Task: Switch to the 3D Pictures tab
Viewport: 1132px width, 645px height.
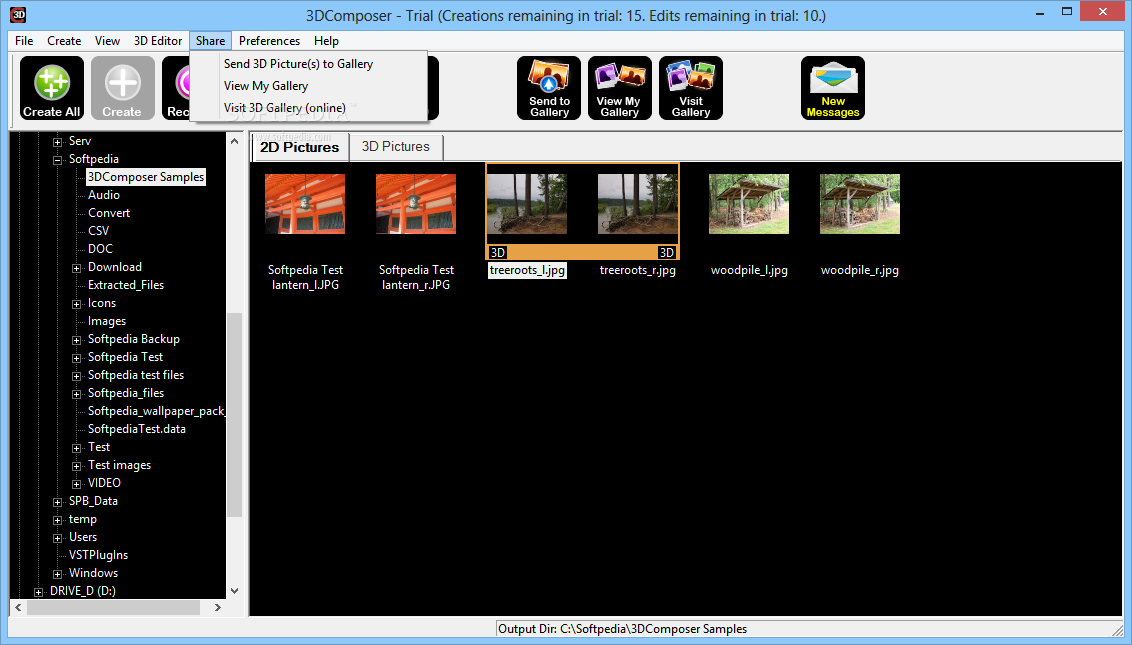Action: click(396, 147)
